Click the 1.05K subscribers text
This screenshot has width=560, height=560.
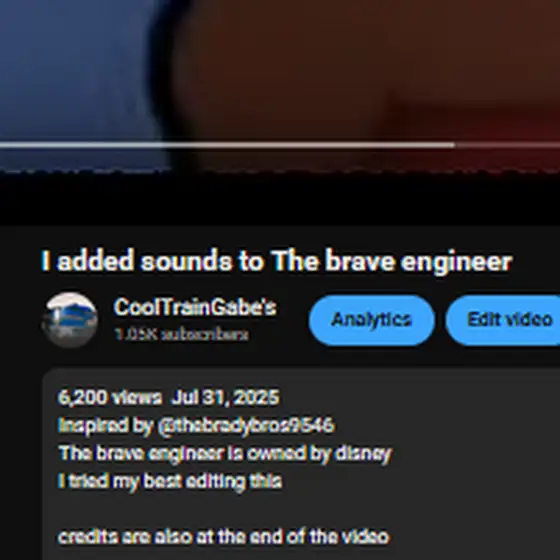(181, 335)
